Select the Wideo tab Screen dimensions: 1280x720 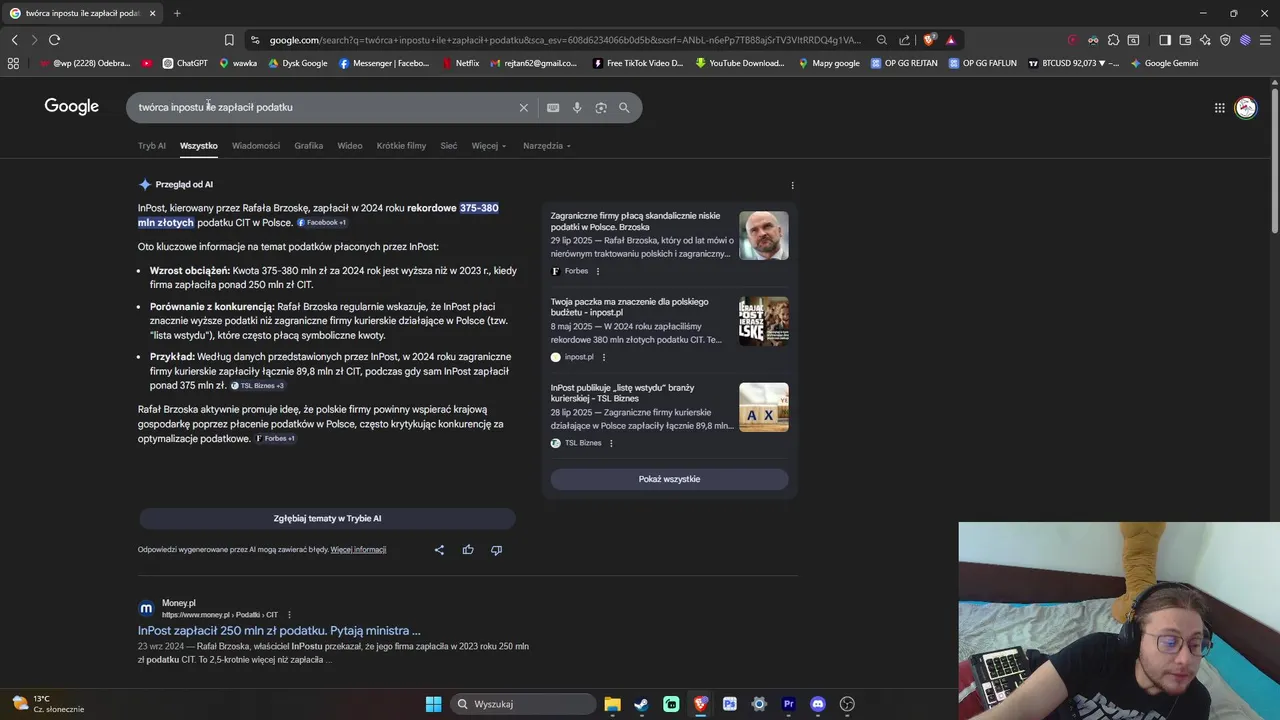click(350, 146)
